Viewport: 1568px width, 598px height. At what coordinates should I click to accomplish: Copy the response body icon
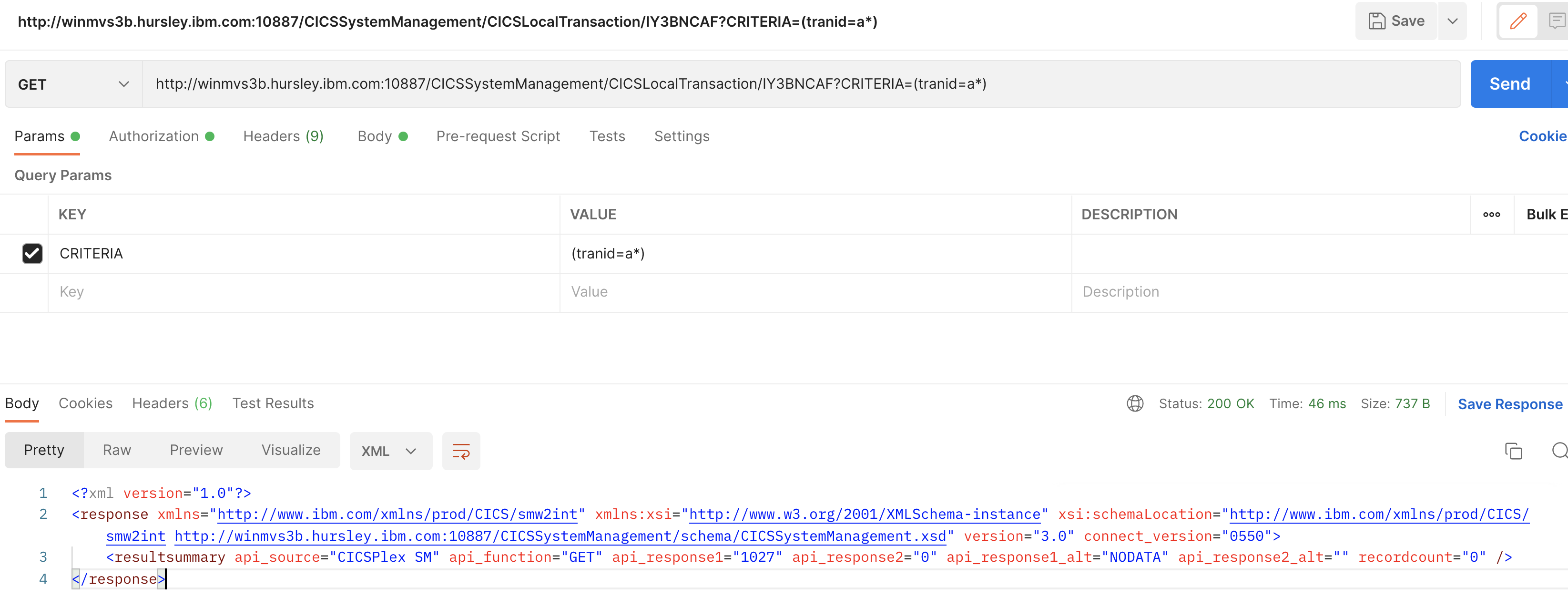(1514, 451)
